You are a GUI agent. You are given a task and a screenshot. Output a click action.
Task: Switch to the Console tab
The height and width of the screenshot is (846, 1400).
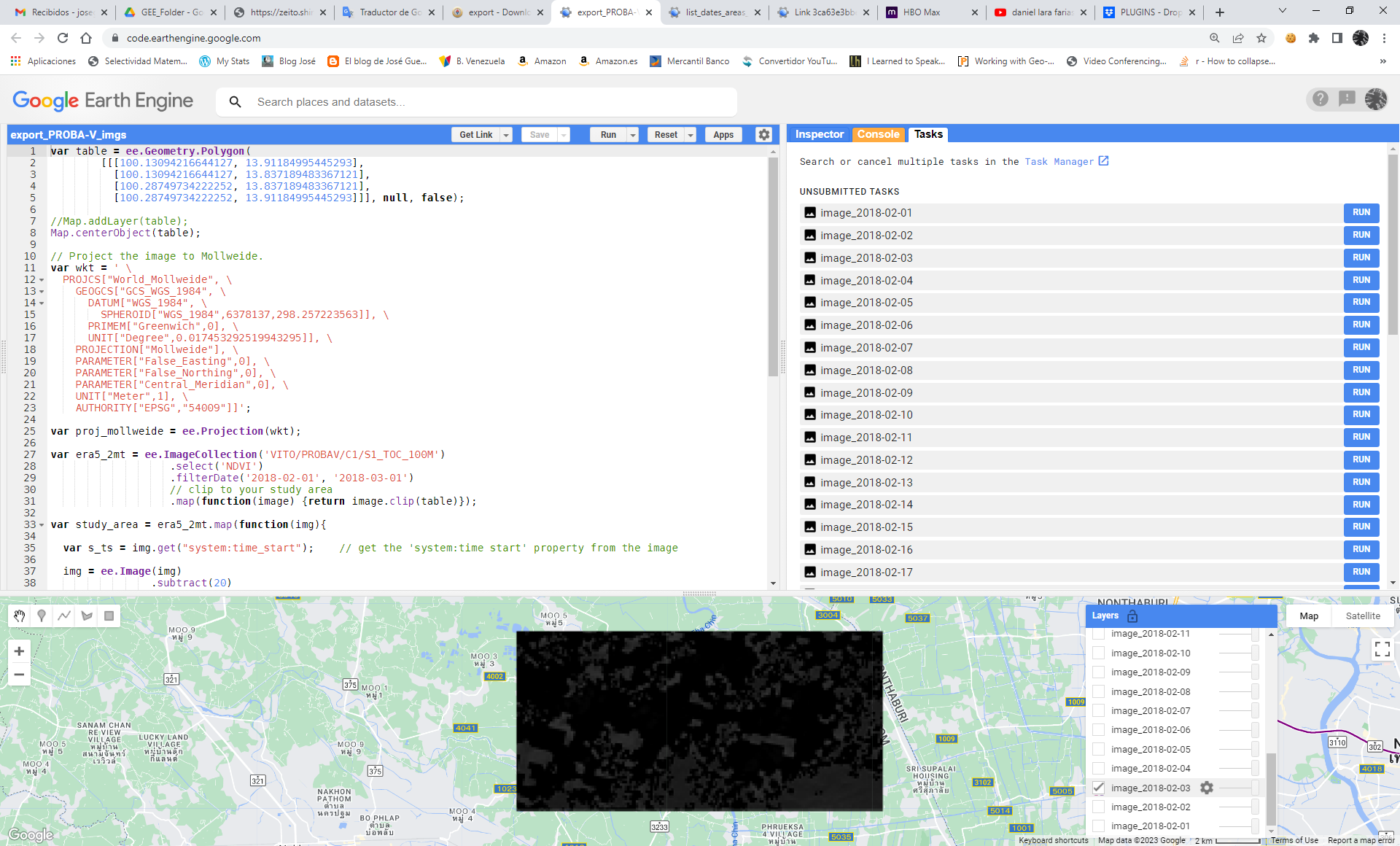(x=876, y=133)
